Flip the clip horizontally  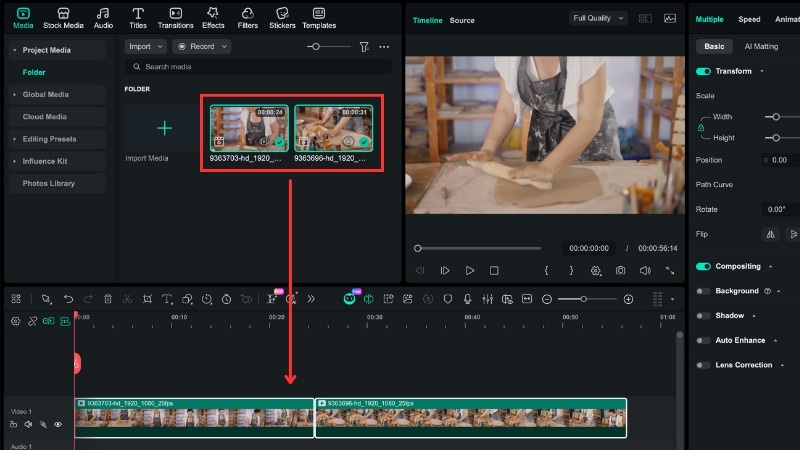click(x=770, y=234)
